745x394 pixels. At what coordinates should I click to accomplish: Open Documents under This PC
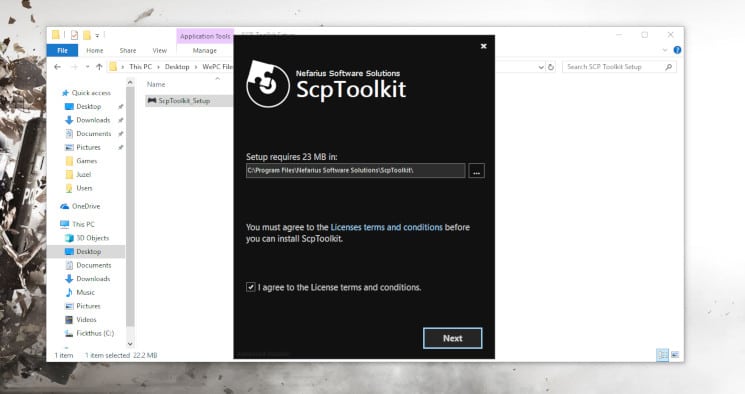coord(94,265)
